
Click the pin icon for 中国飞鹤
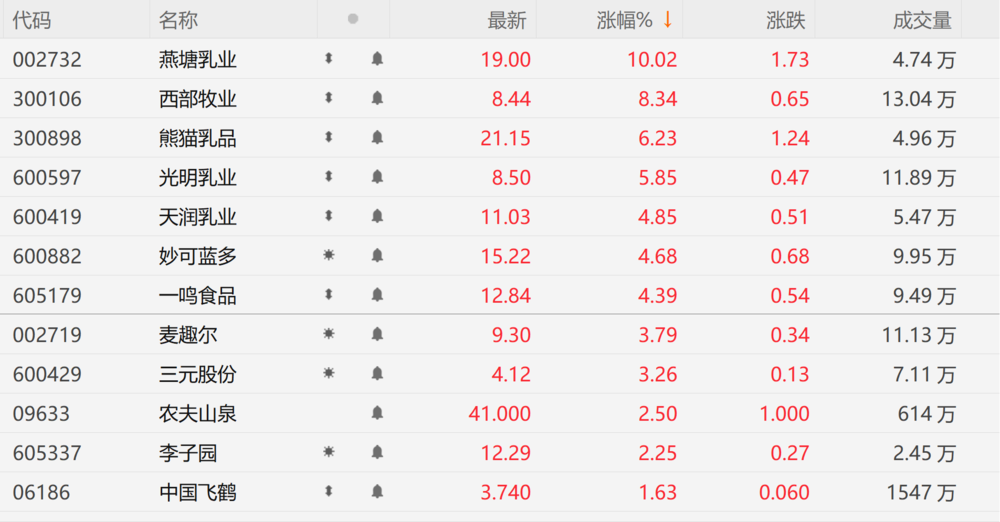coord(328,491)
